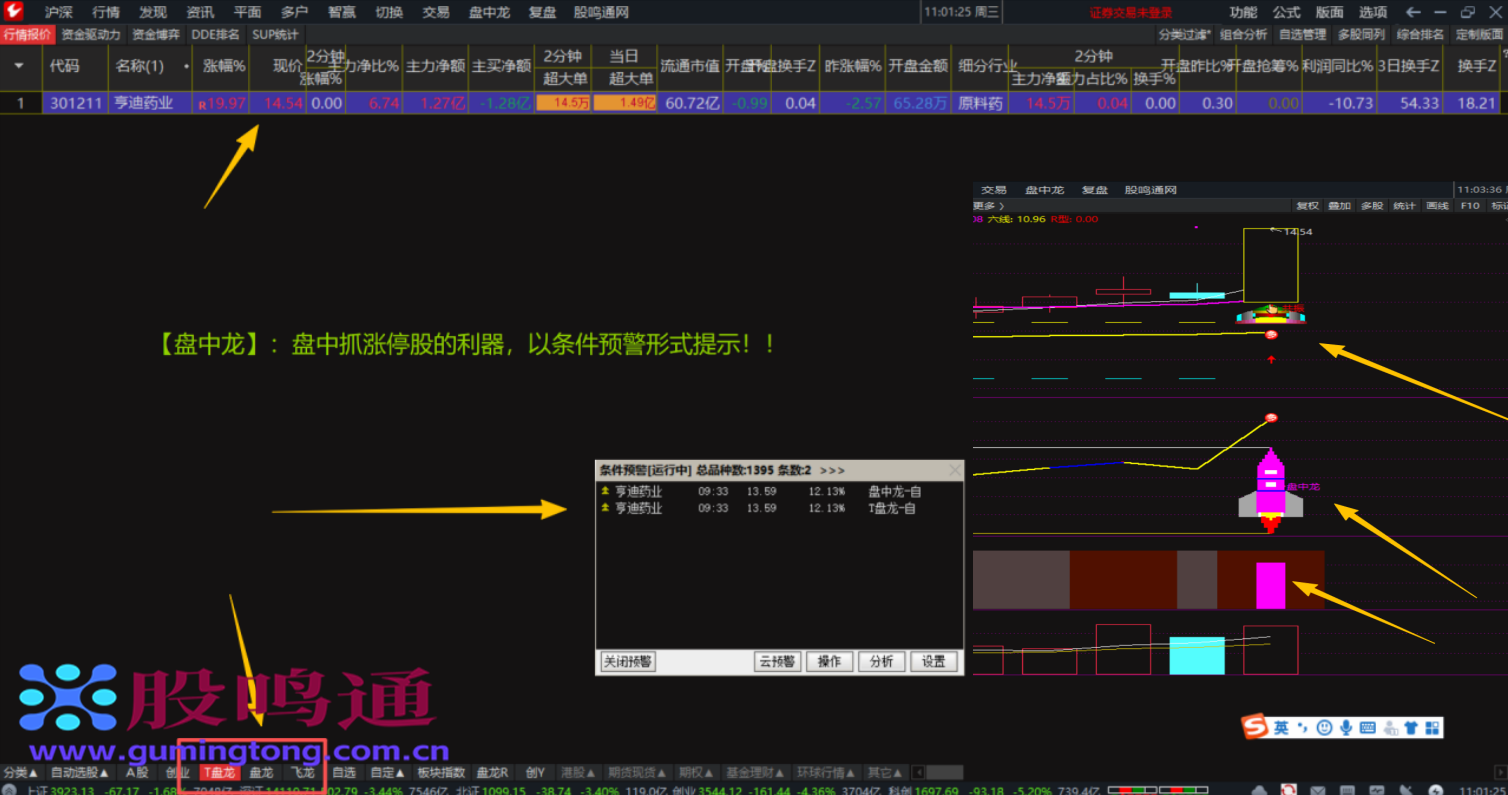Select the 盘龙 bottom tab
The image size is (1508, 795).
pyautogui.click(x=261, y=772)
